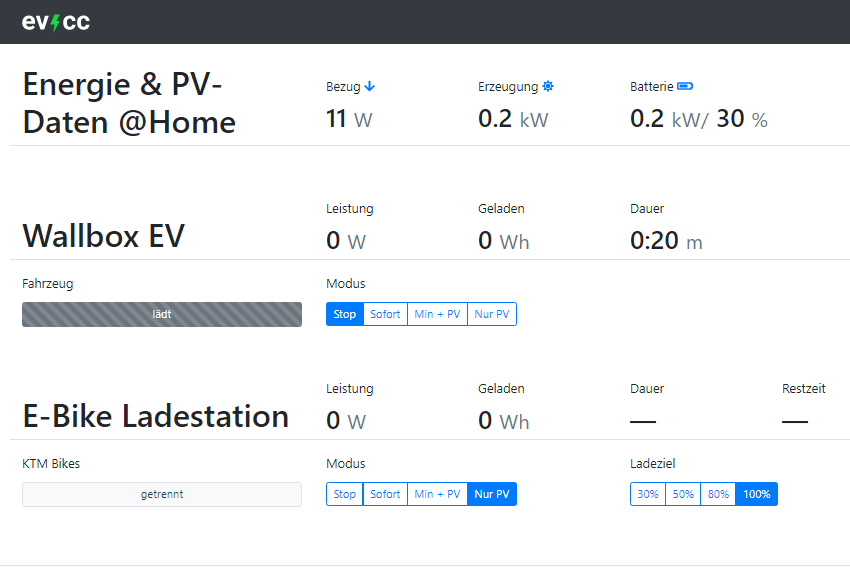Screen dimensions: 850x569
Task: Click the KTM Bikes 'getrennt' status bar
Action: (162, 494)
